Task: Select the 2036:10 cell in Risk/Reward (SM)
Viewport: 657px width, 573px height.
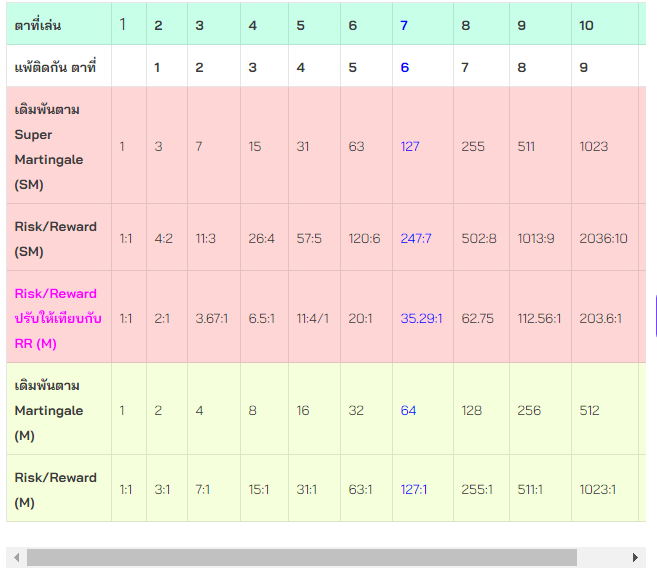Action: point(603,238)
